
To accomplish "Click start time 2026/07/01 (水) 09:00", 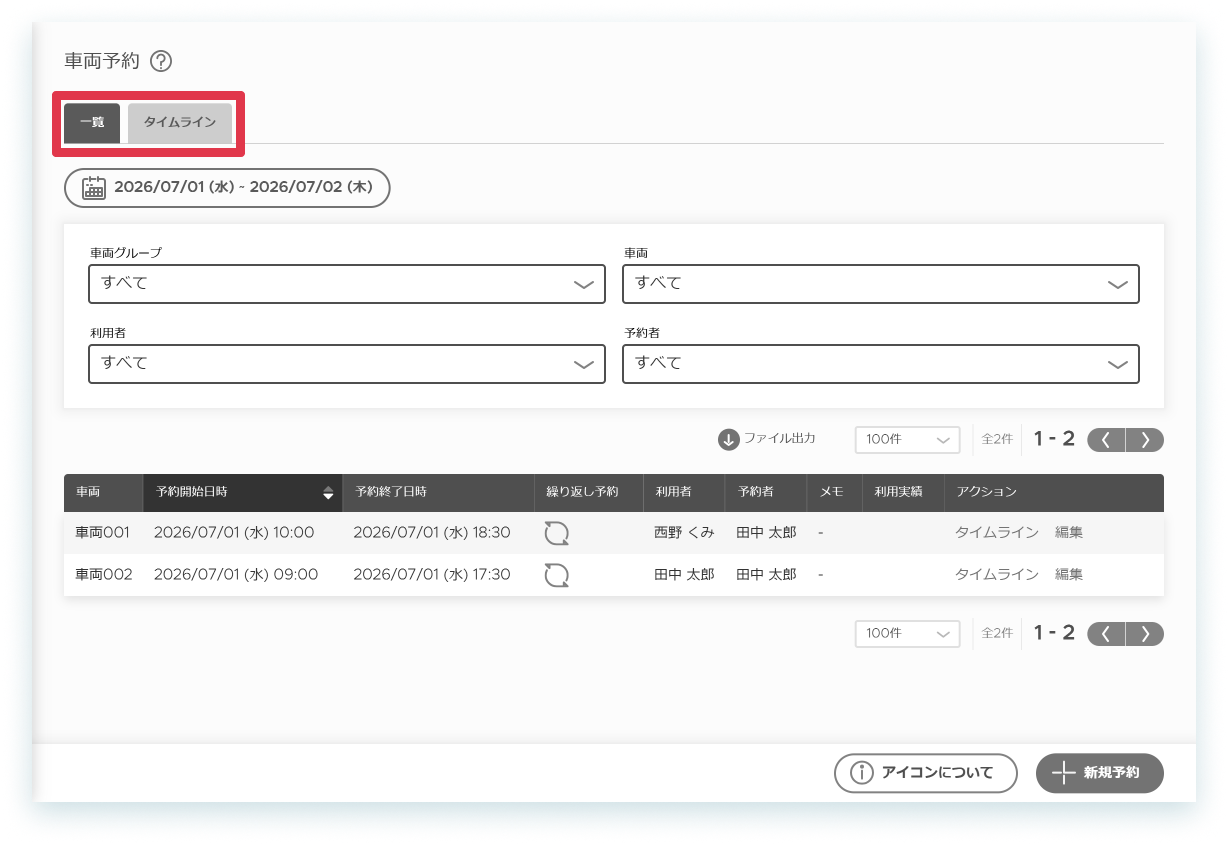I will pos(236,575).
